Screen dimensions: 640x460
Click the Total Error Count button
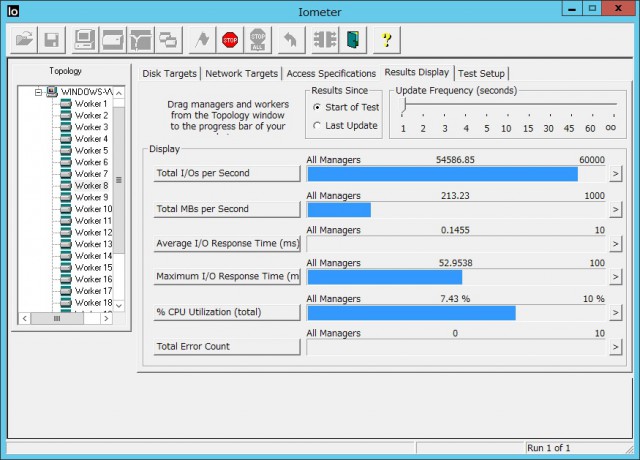[x=228, y=347]
